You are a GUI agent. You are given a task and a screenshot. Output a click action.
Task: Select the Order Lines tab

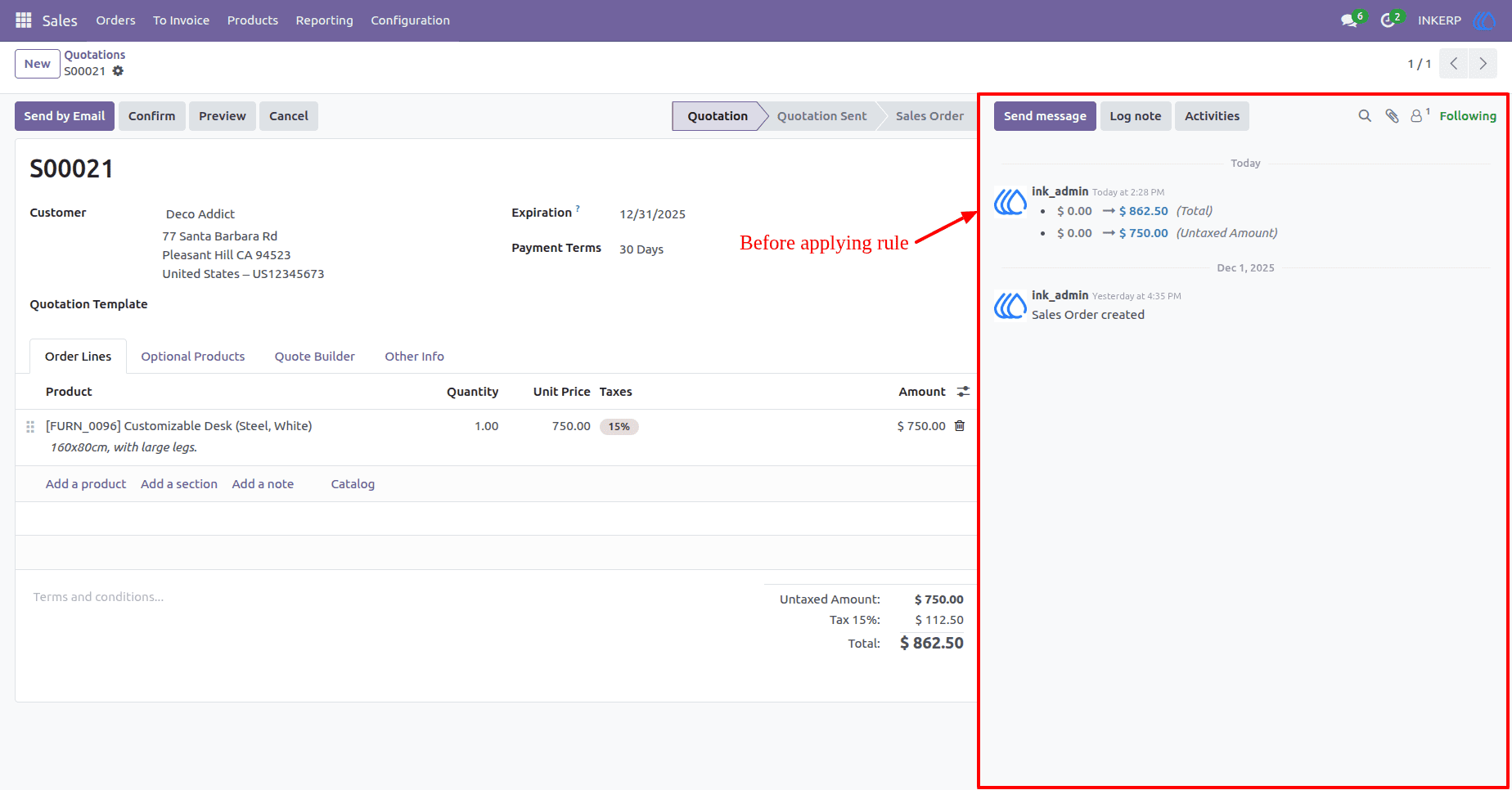[79, 357]
